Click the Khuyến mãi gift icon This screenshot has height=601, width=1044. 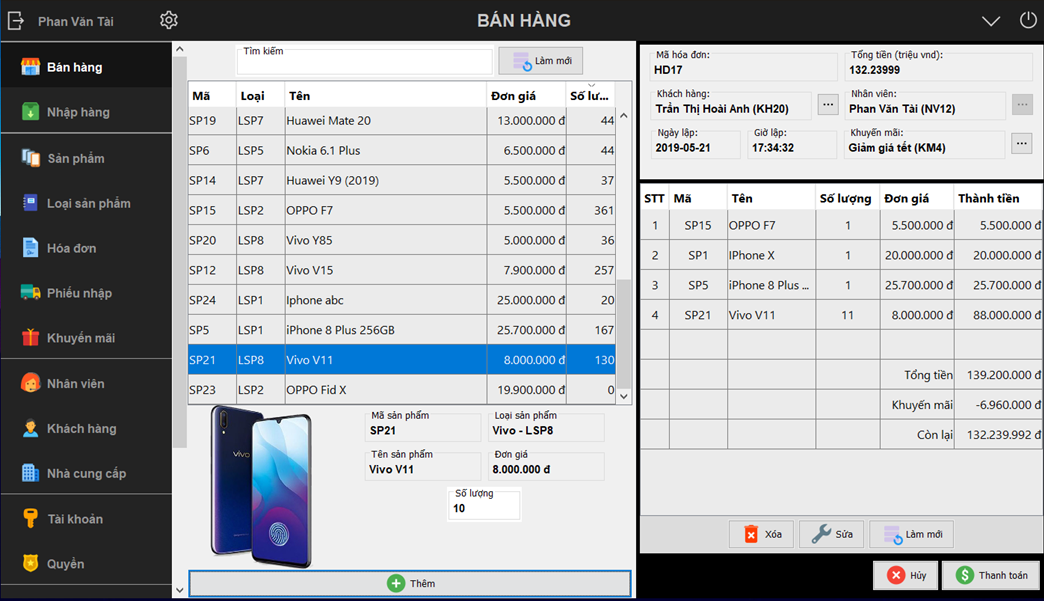pos(30,337)
